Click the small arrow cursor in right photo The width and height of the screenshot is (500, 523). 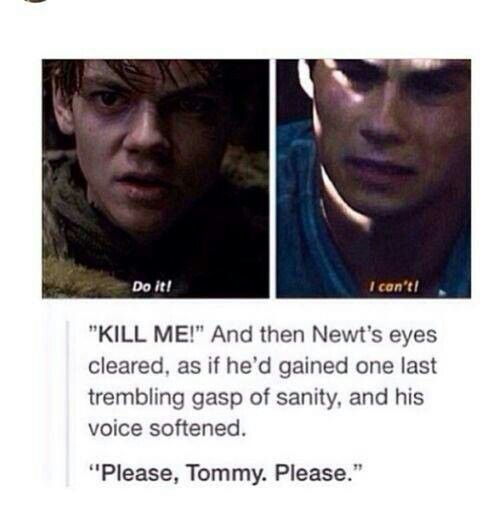point(443,293)
